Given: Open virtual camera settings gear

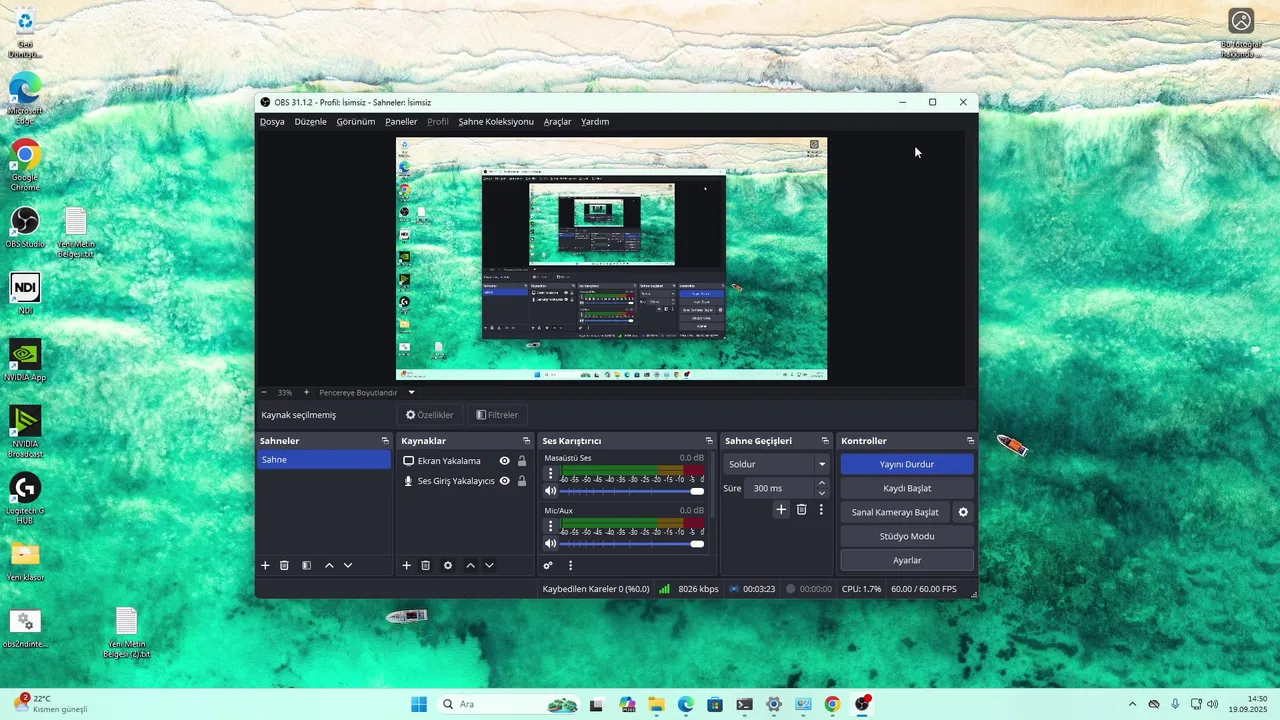Looking at the screenshot, I should pos(963,512).
